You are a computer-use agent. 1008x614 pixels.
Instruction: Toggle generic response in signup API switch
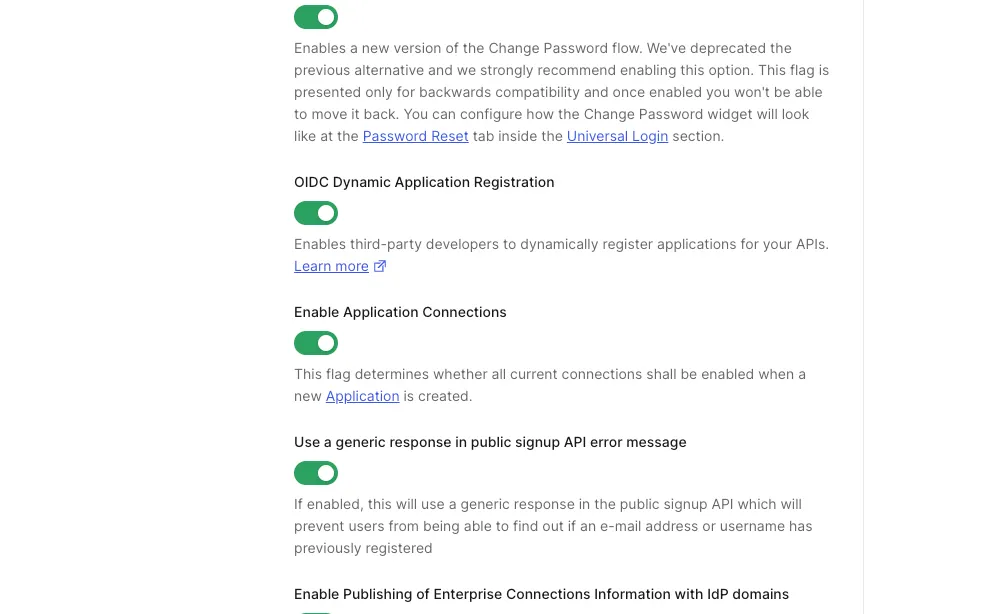tap(316, 473)
